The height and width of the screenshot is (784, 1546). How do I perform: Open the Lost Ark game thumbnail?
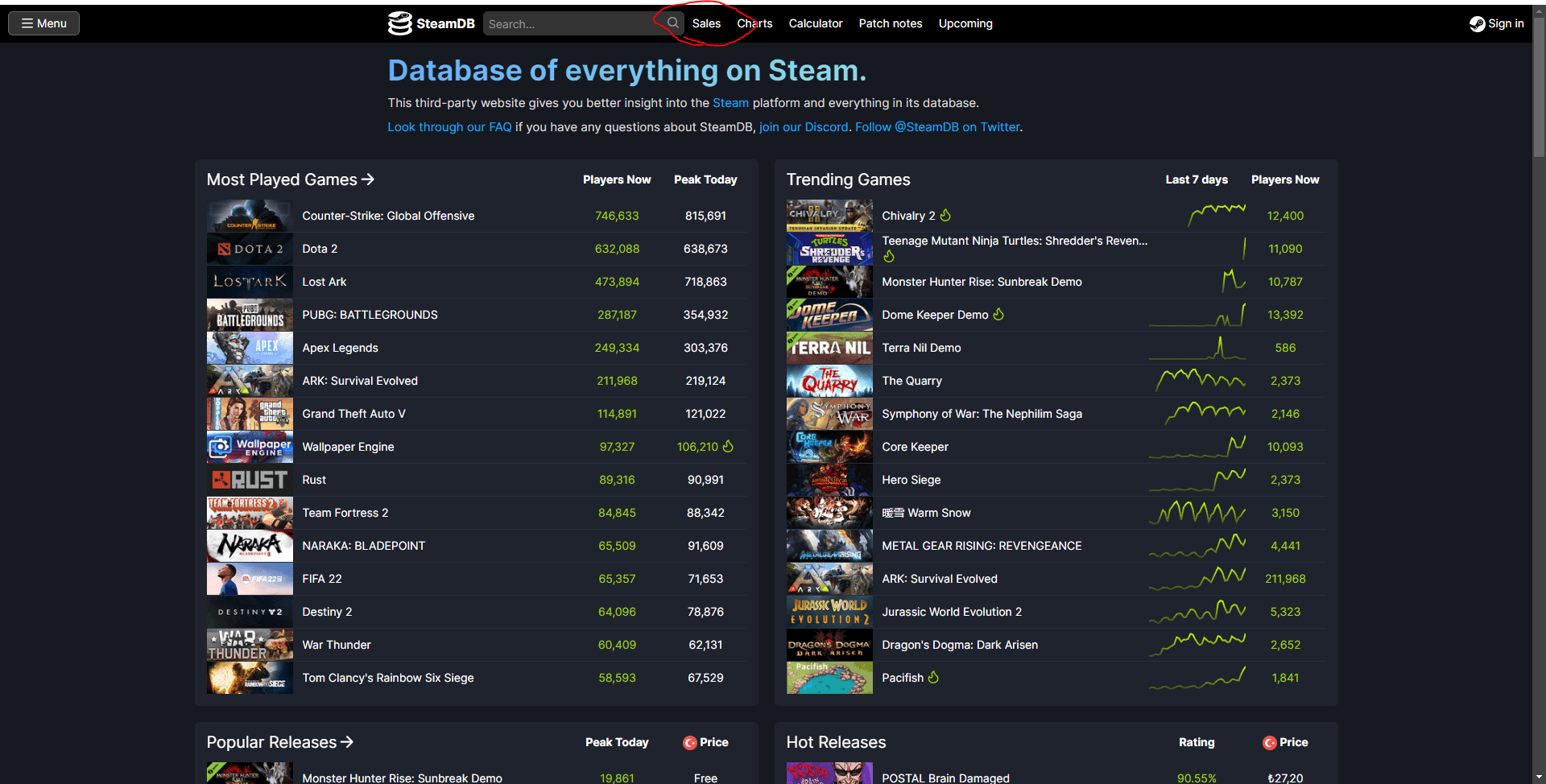(250, 282)
